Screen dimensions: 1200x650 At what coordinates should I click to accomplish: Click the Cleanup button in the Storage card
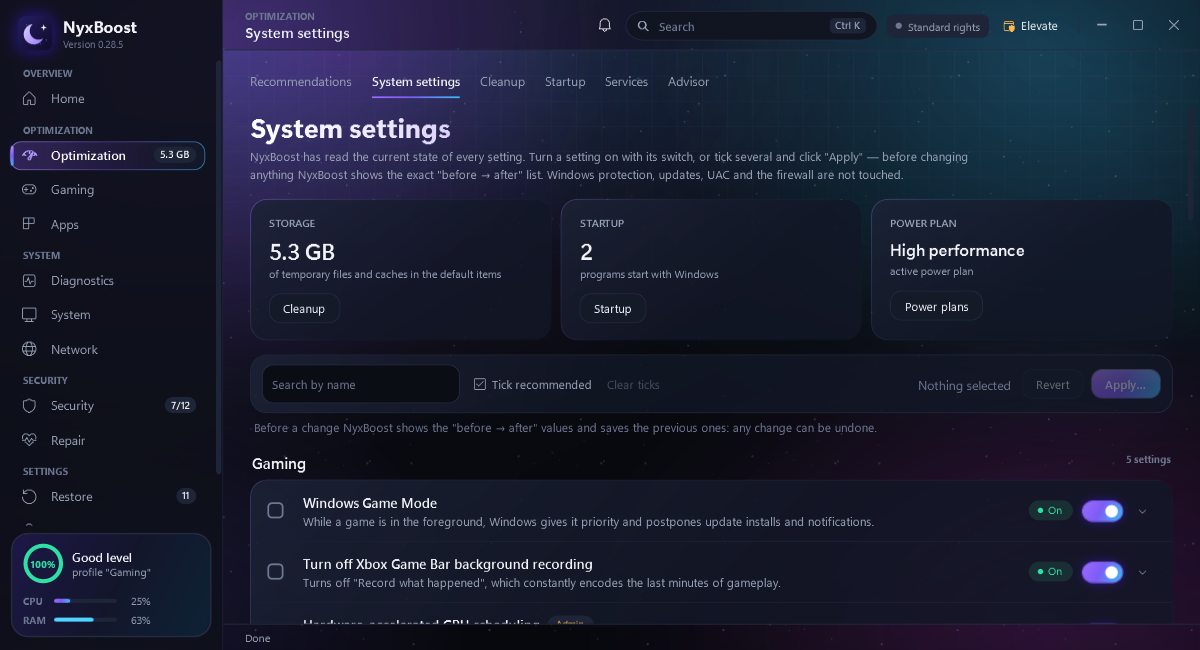(x=304, y=309)
